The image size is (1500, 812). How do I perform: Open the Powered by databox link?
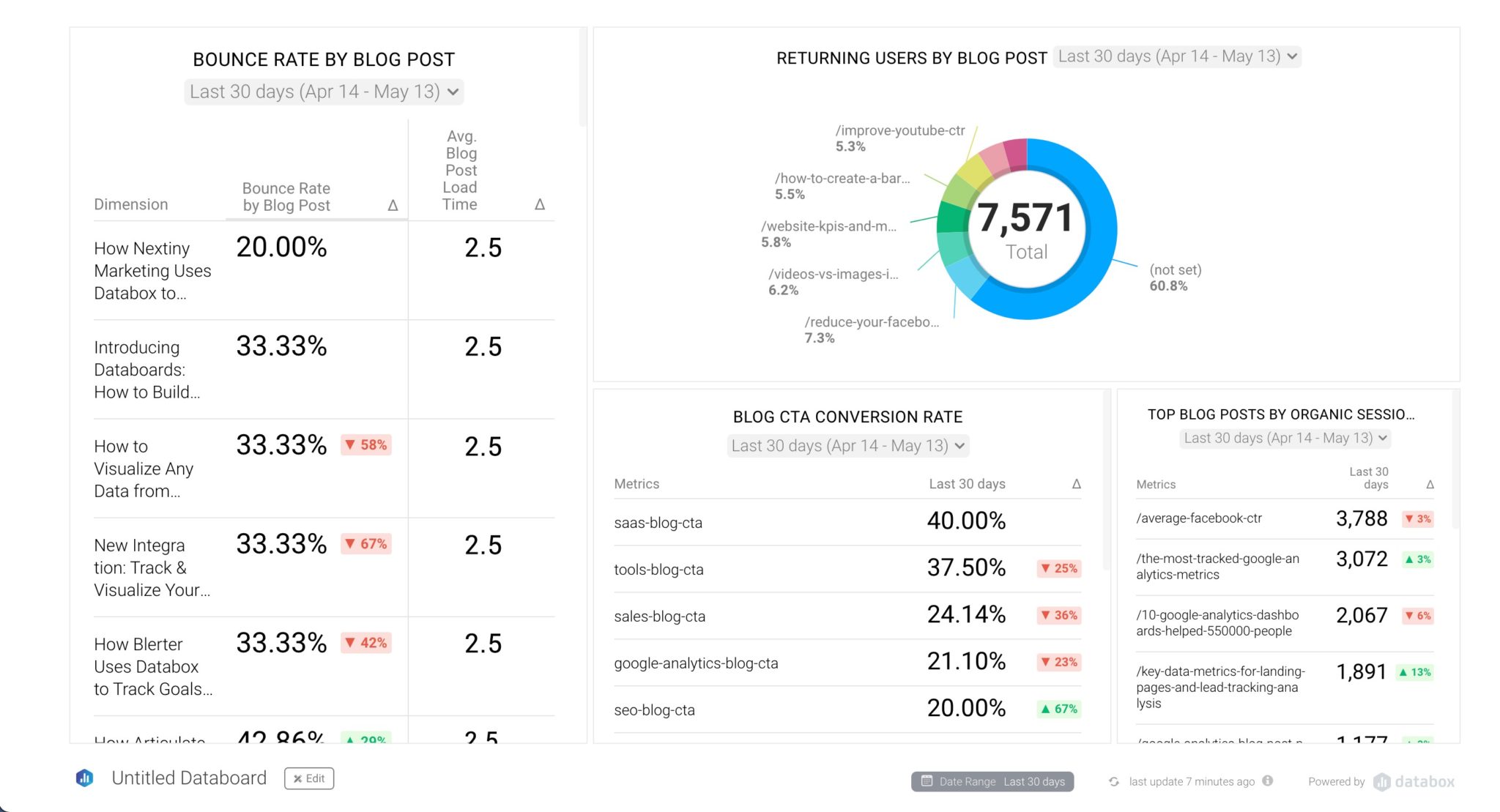pyautogui.click(x=1381, y=781)
